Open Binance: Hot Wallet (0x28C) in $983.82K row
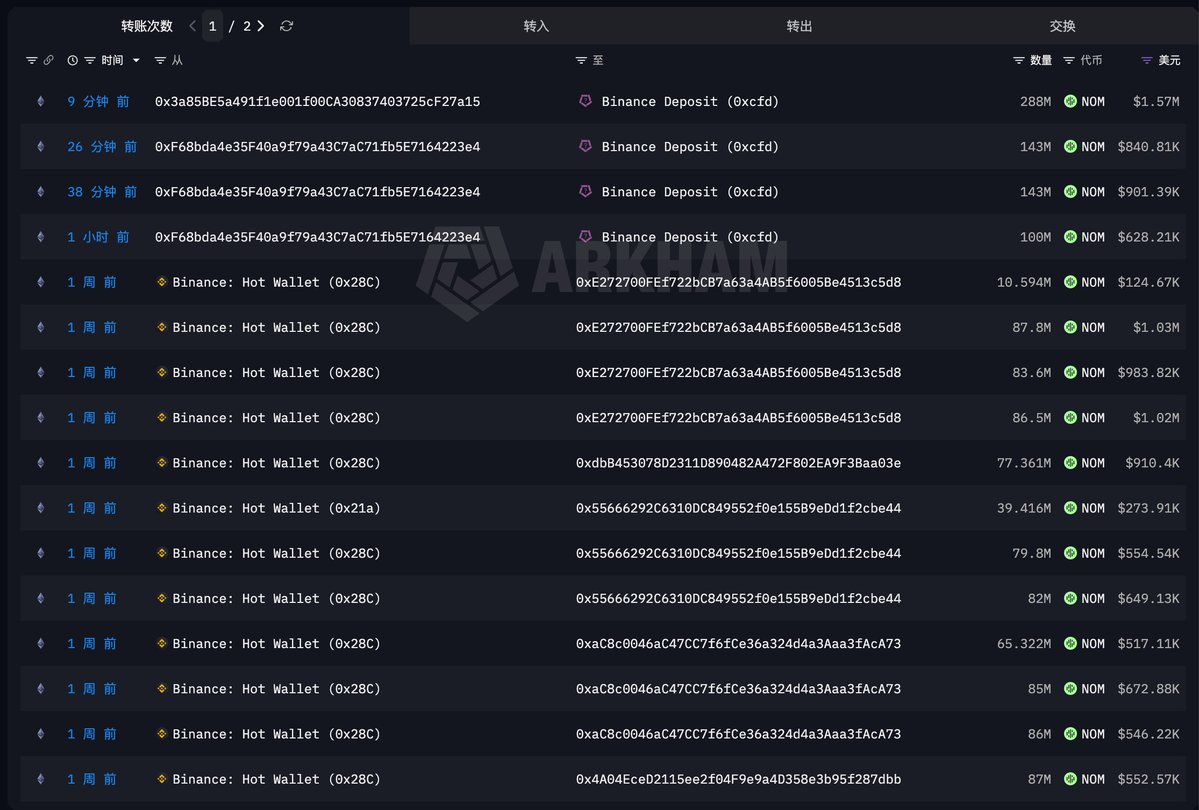This screenshot has width=1199, height=810. 276,372
